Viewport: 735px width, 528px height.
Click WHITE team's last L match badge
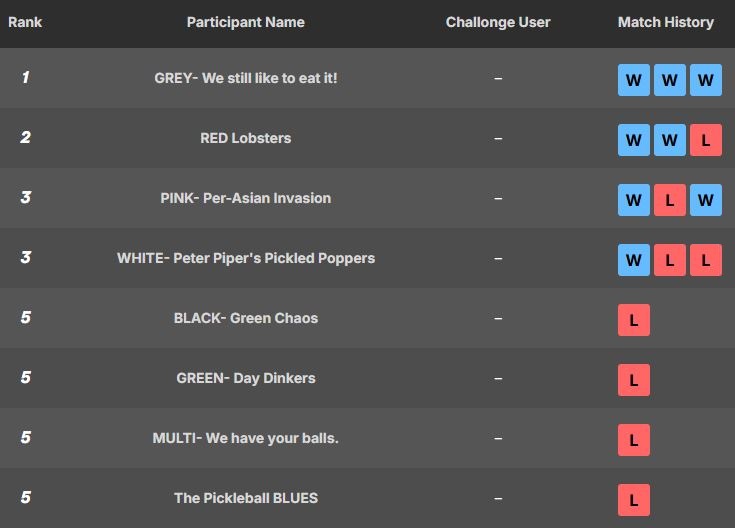pos(705,260)
